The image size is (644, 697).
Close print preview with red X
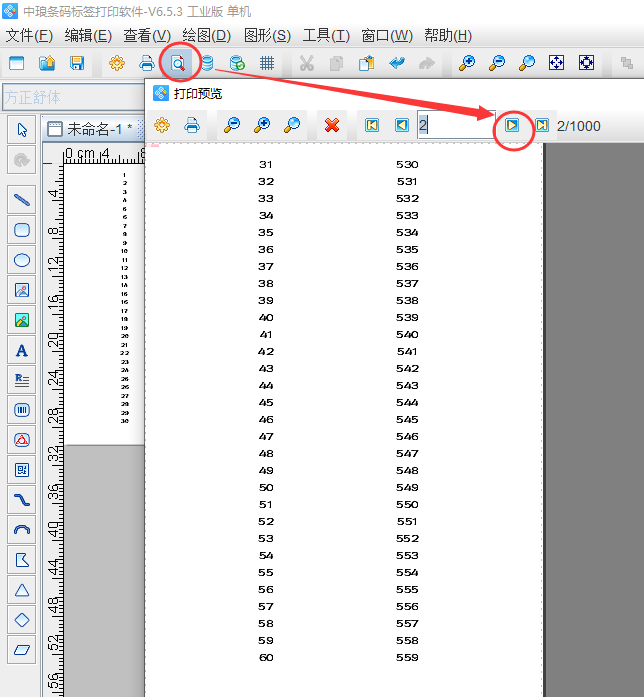pos(332,125)
